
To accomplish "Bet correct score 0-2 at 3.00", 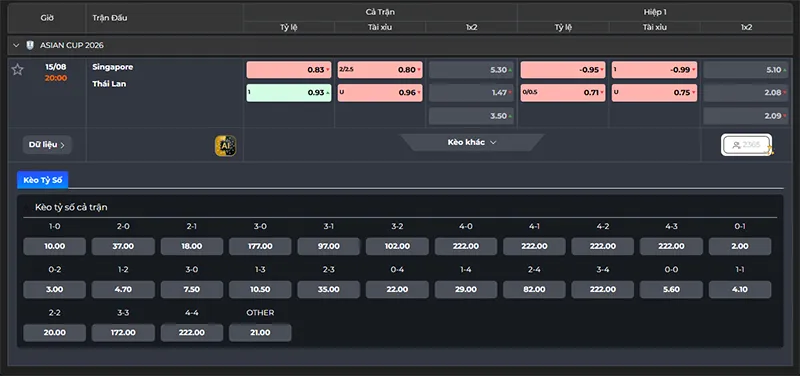I will pos(55,290).
